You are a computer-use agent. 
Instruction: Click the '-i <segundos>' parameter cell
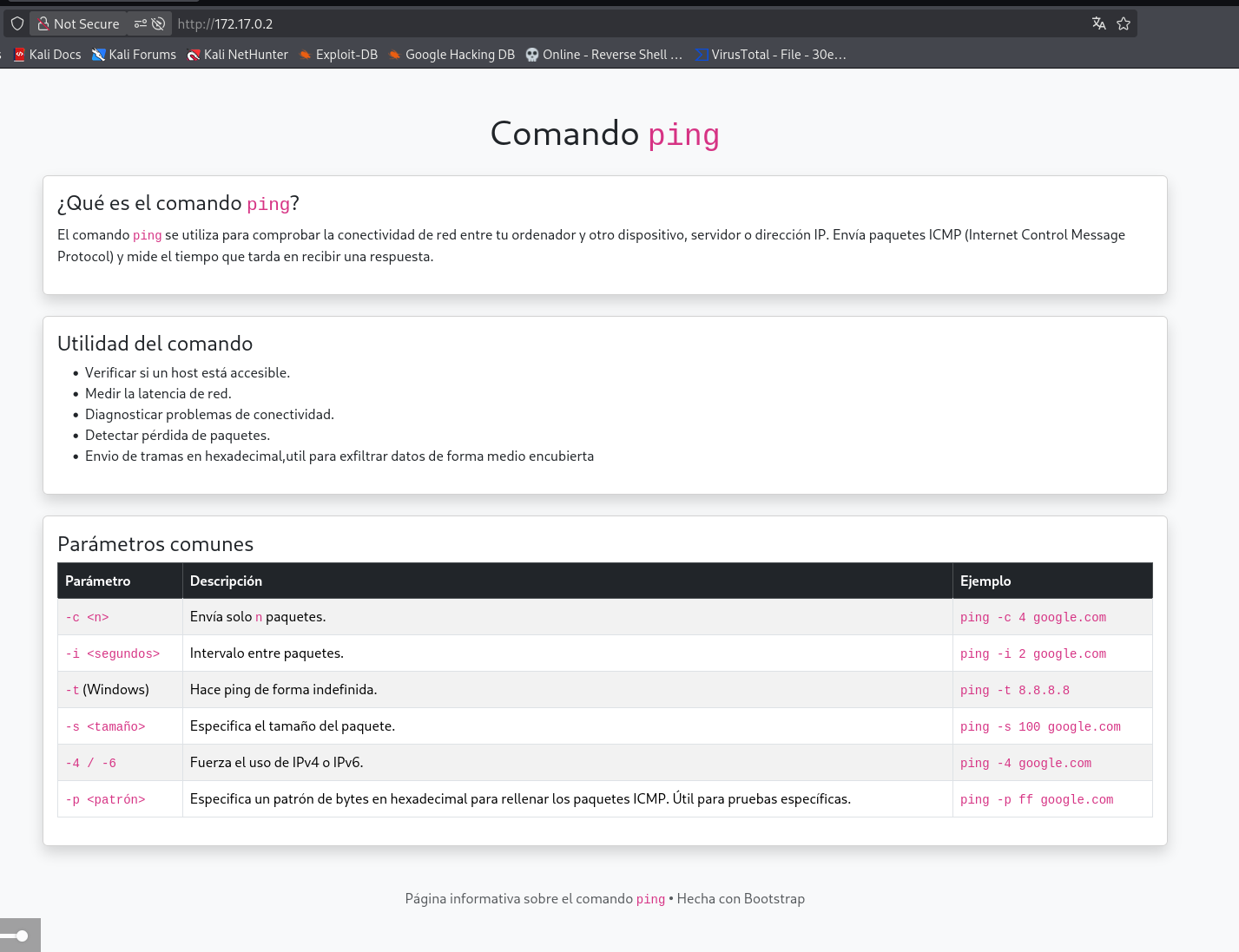120,653
